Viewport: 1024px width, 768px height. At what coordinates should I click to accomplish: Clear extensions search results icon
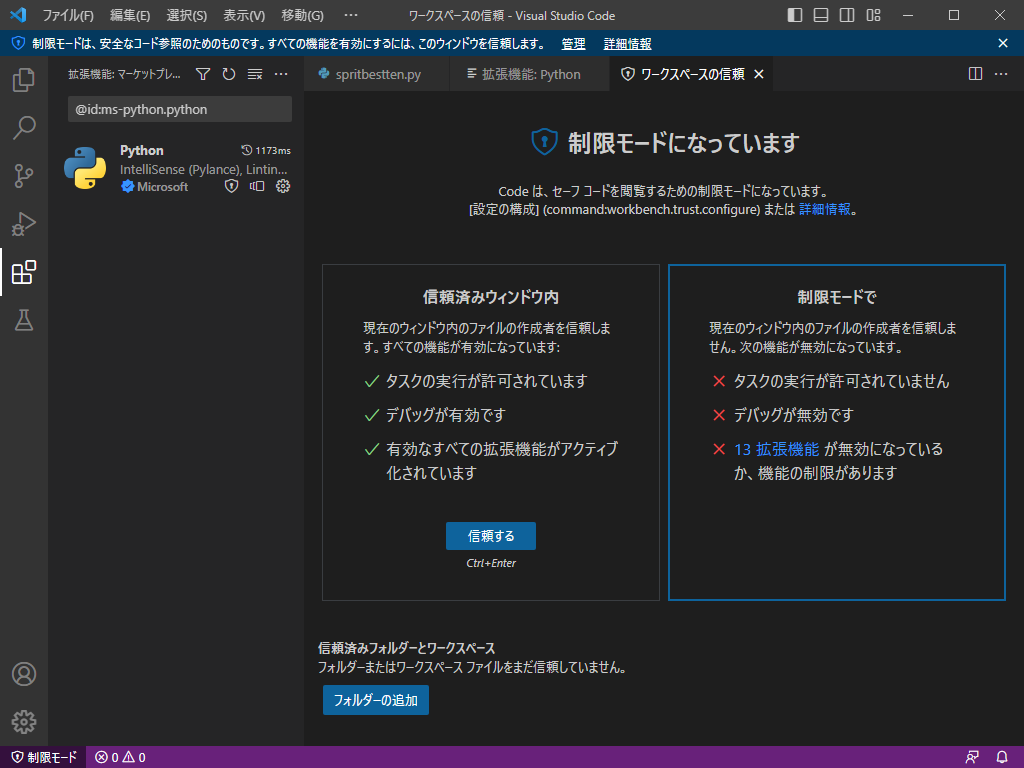255,74
